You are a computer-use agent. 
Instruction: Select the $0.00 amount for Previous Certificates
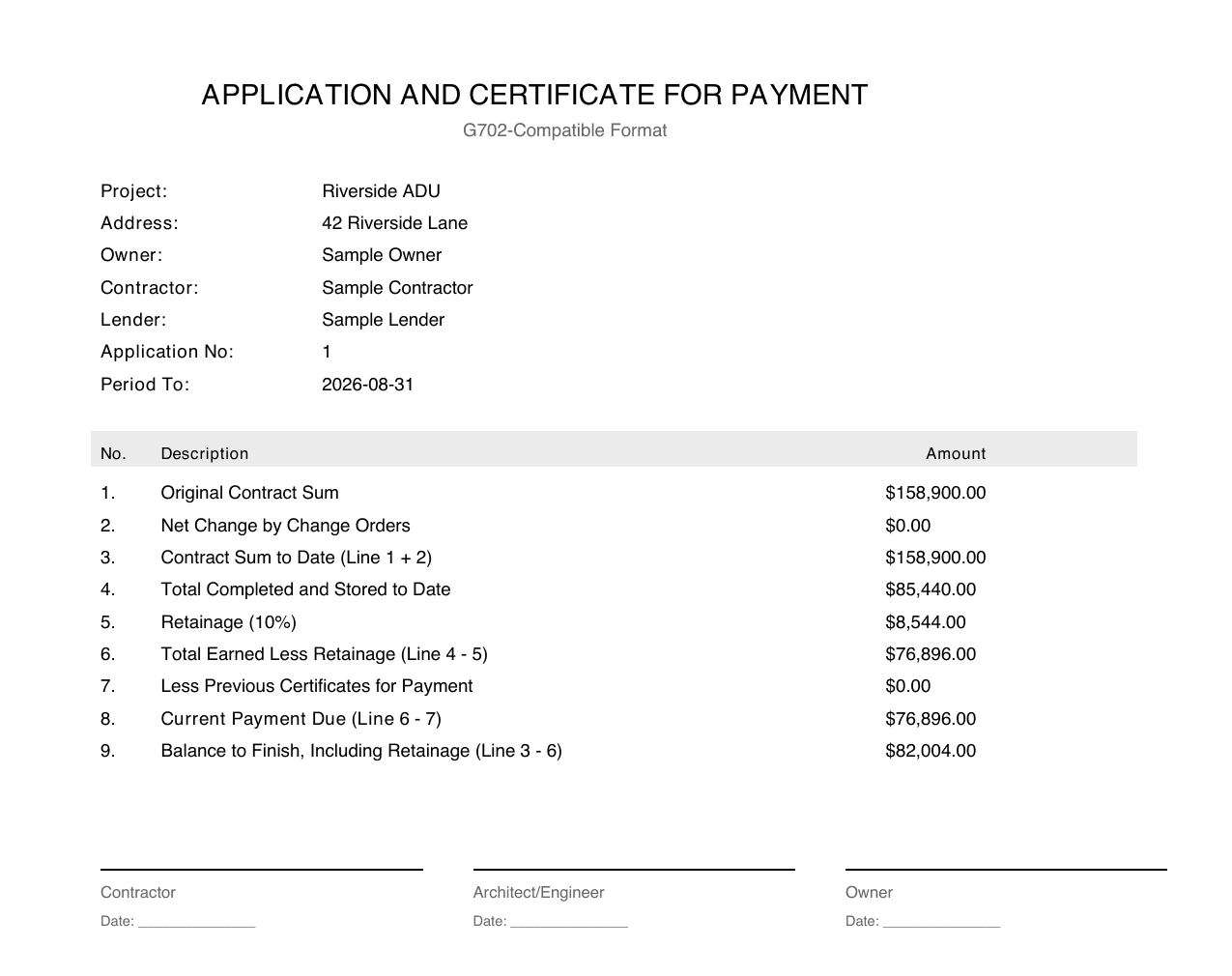tap(907, 686)
